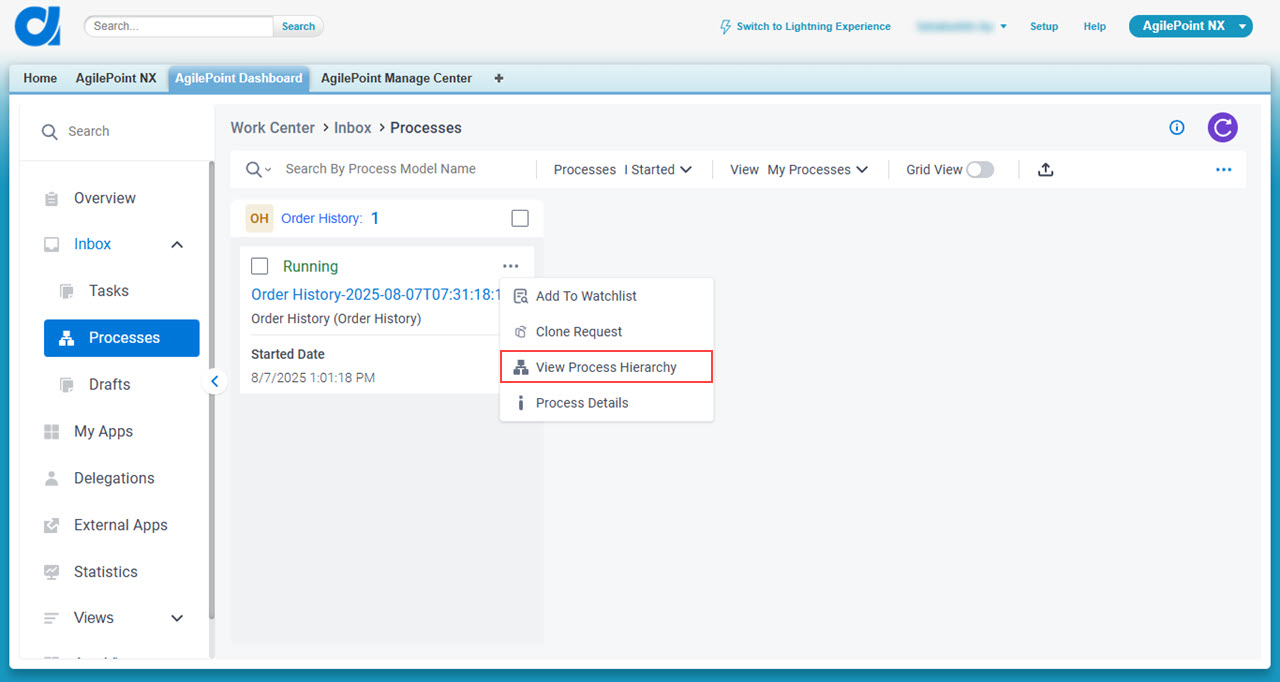This screenshot has width=1280, height=682.
Task: Select Add To Watchlist menu item
Action: 606,296
